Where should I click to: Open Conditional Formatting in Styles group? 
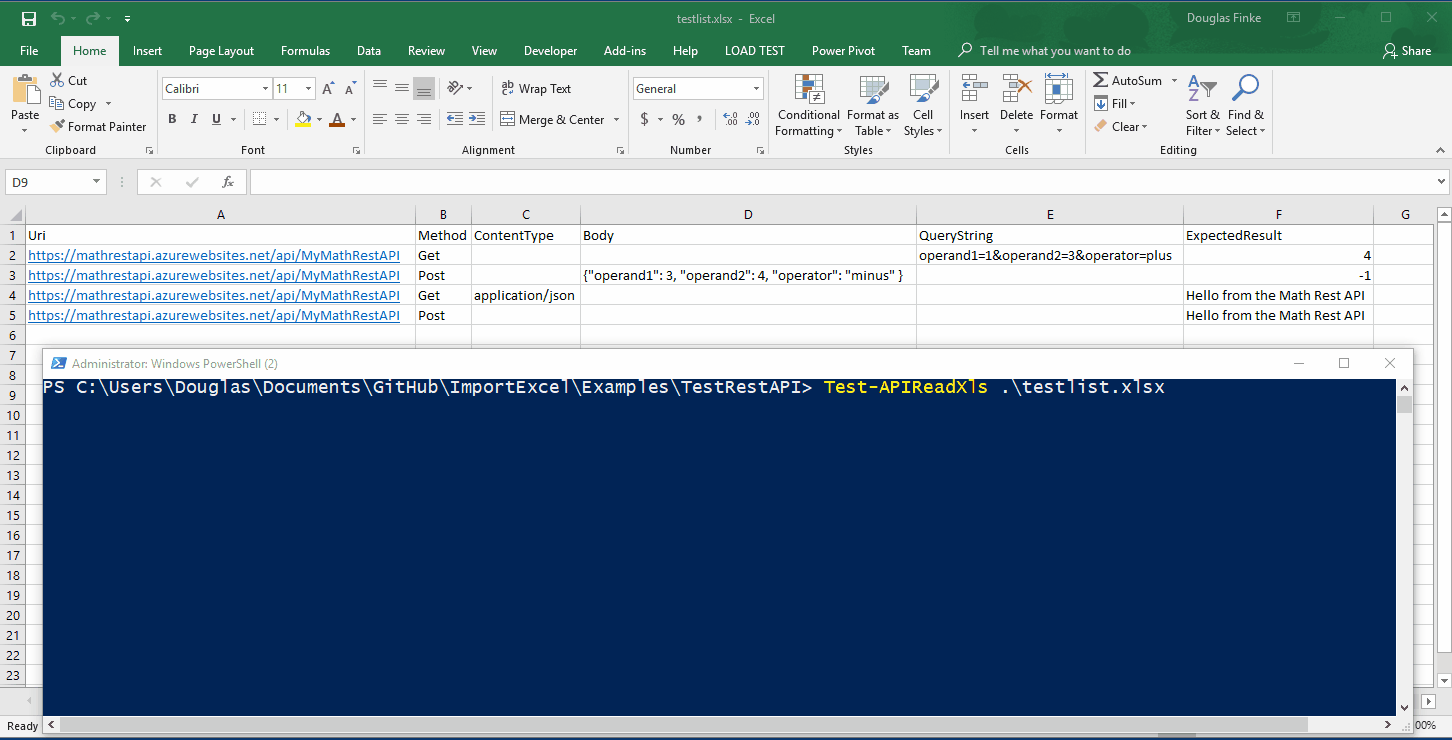point(808,106)
